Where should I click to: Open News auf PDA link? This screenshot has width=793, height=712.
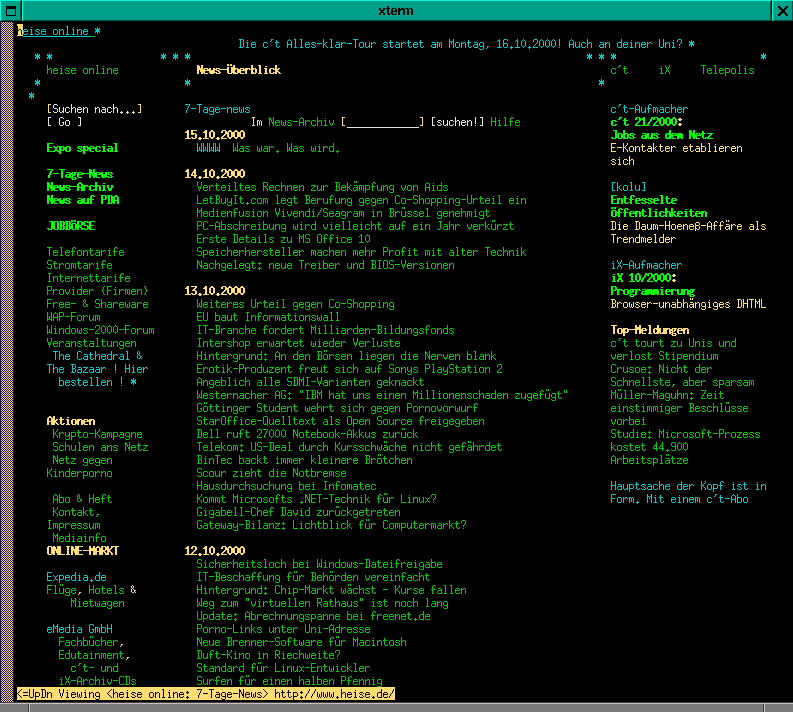coord(82,200)
